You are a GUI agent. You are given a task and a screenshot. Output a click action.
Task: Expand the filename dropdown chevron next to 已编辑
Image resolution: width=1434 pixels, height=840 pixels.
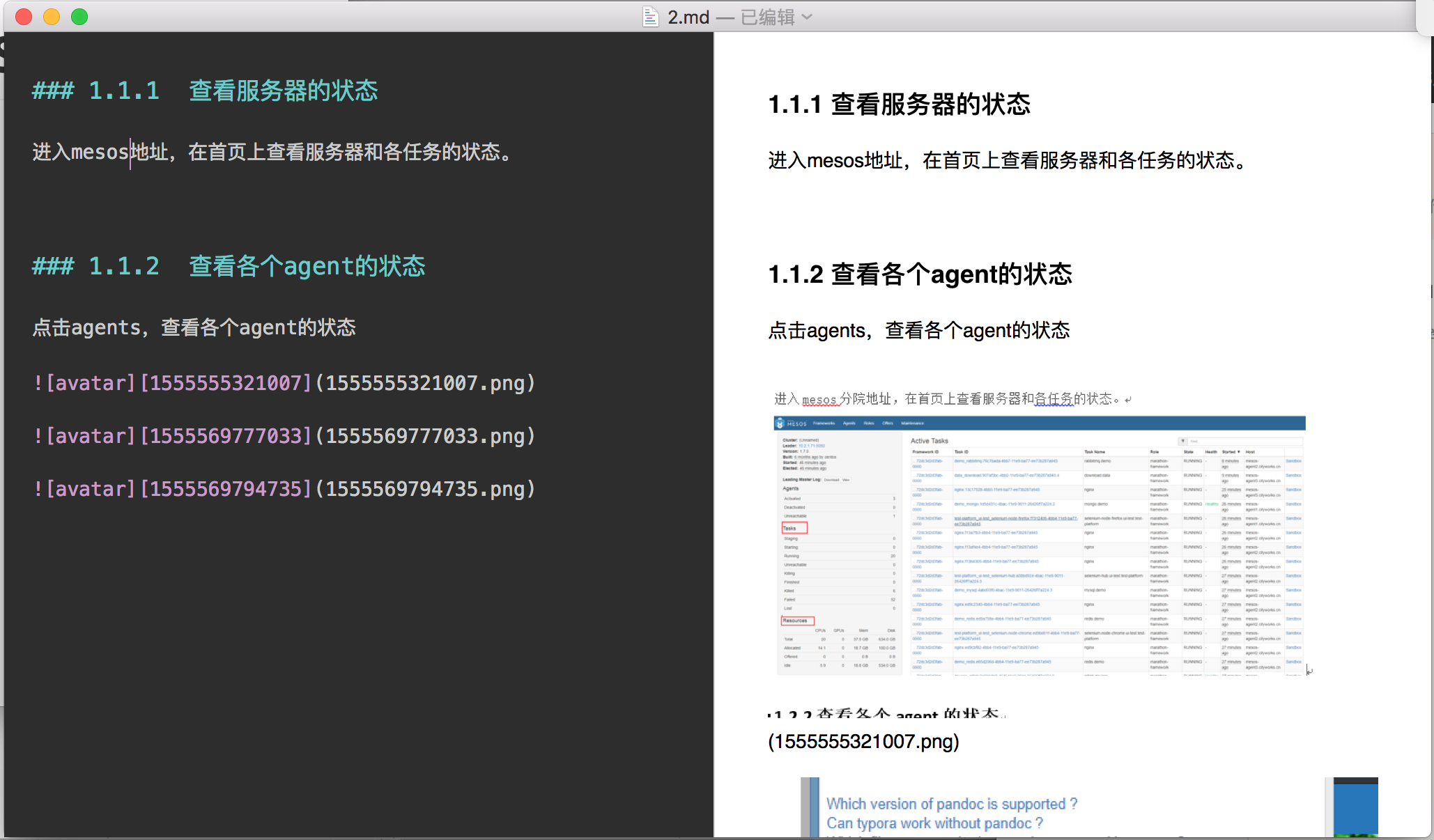click(x=807, y=17)
